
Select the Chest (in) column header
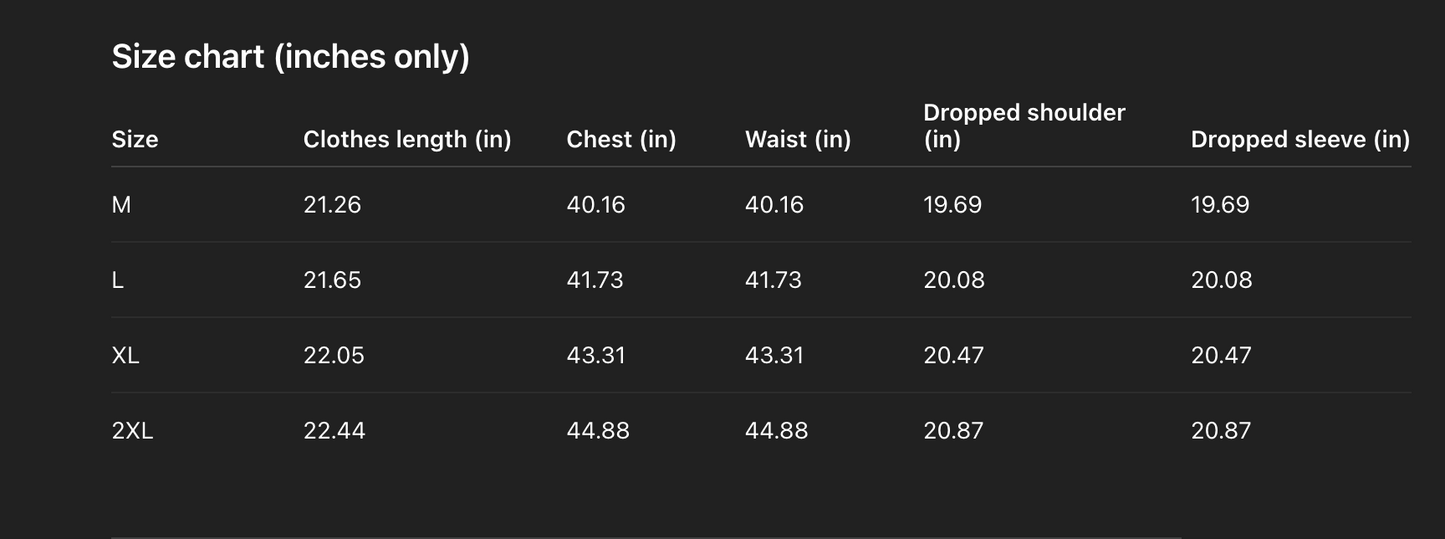[621, 139]
